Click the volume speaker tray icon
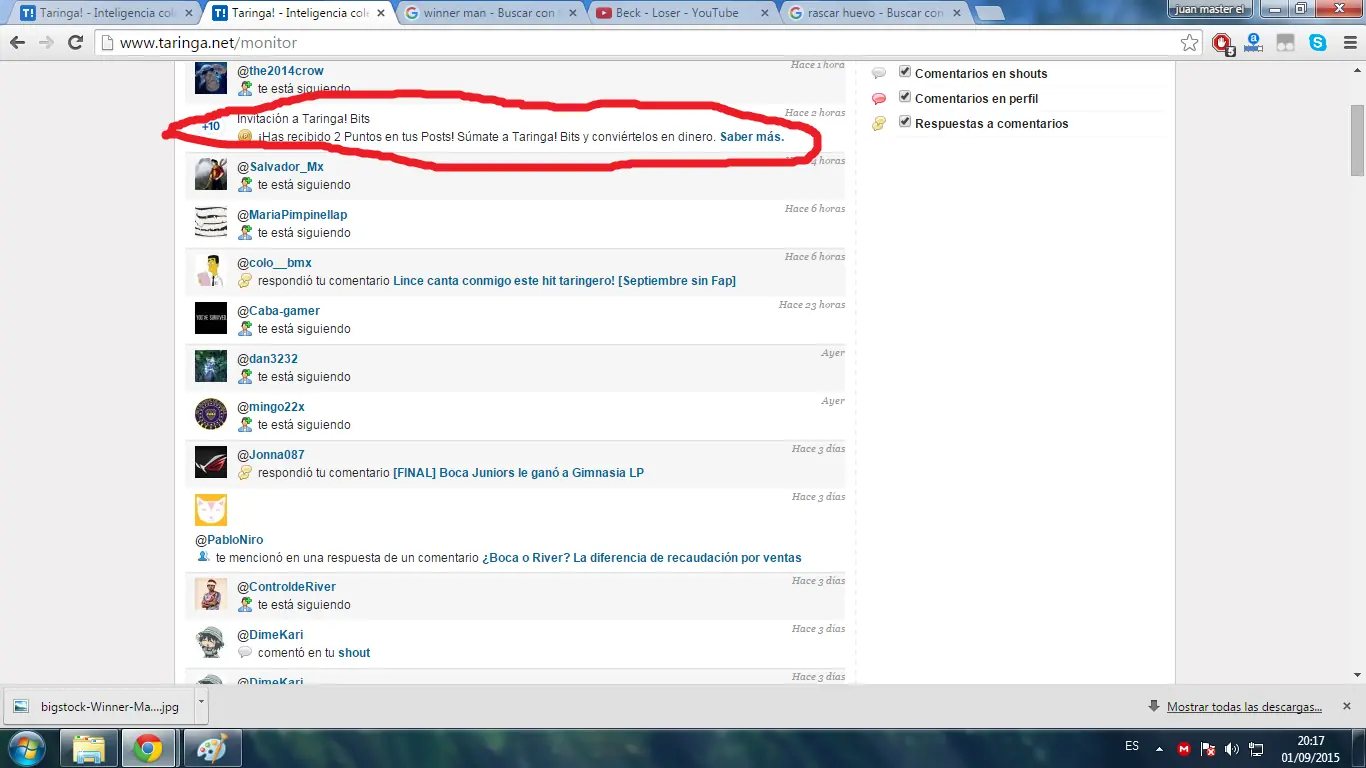1366x768 pixels. 1231,748
